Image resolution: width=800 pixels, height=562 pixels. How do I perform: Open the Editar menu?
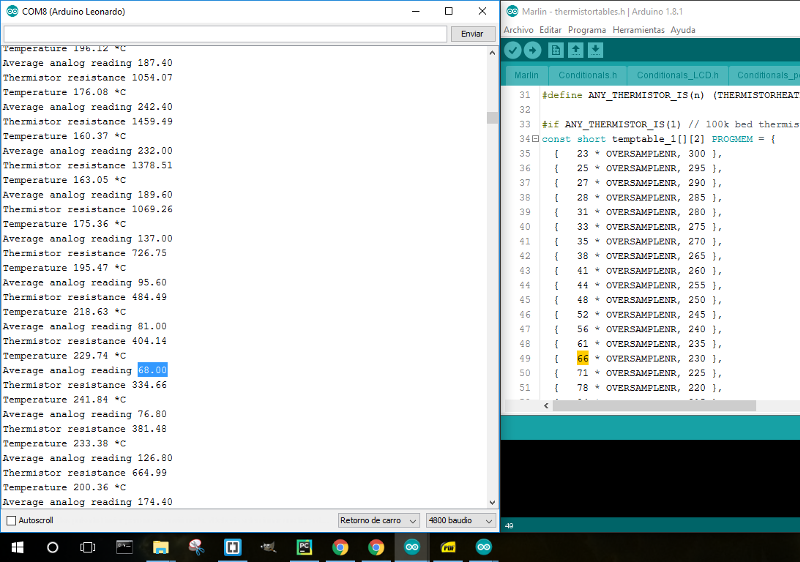click(550, 30)
